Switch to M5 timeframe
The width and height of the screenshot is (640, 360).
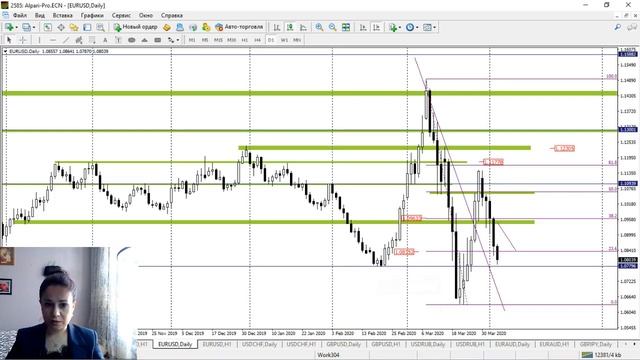point(205,40)
